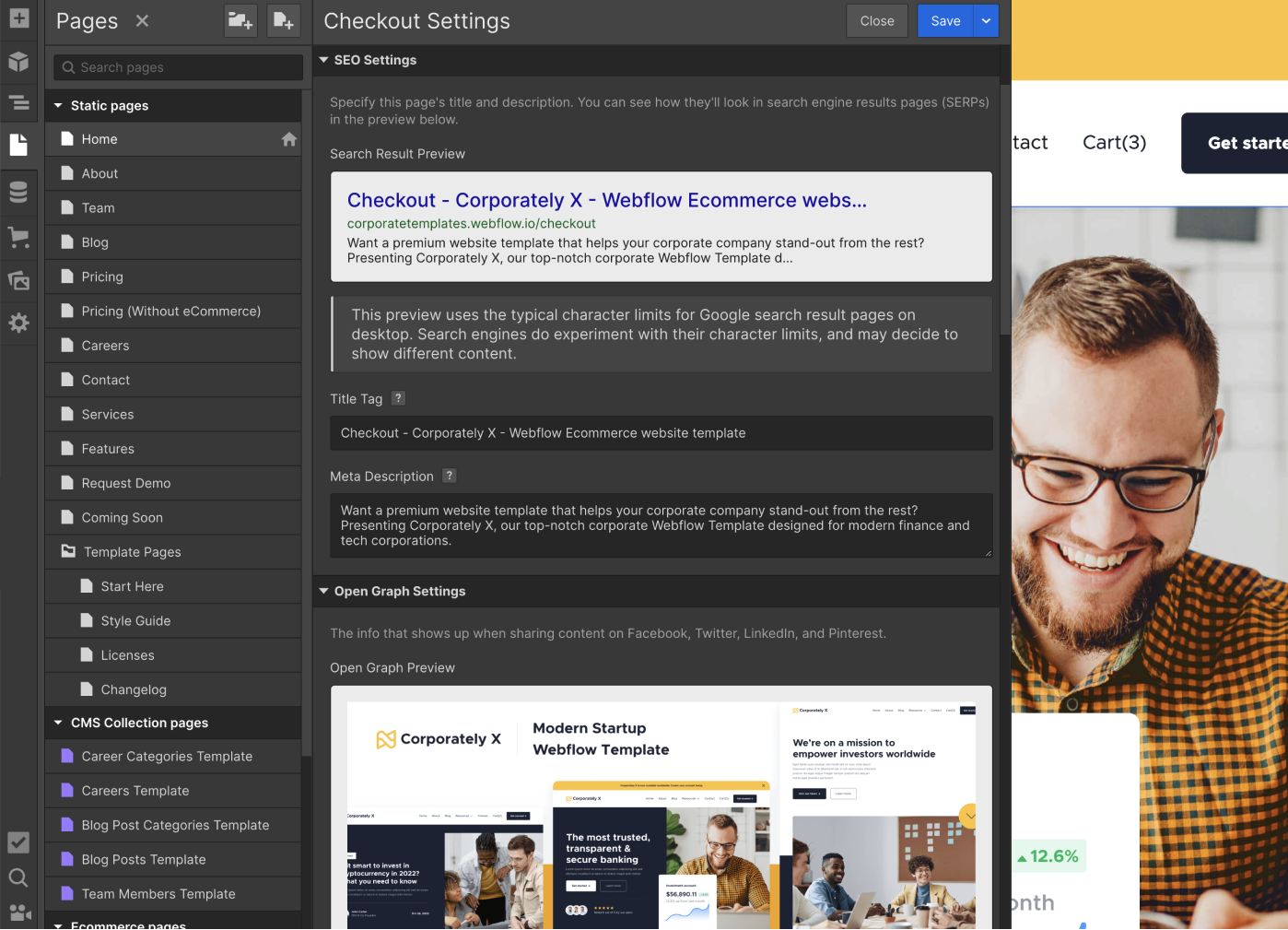Select the Services page
This screenshot has height=930, width=1288.
173,415
